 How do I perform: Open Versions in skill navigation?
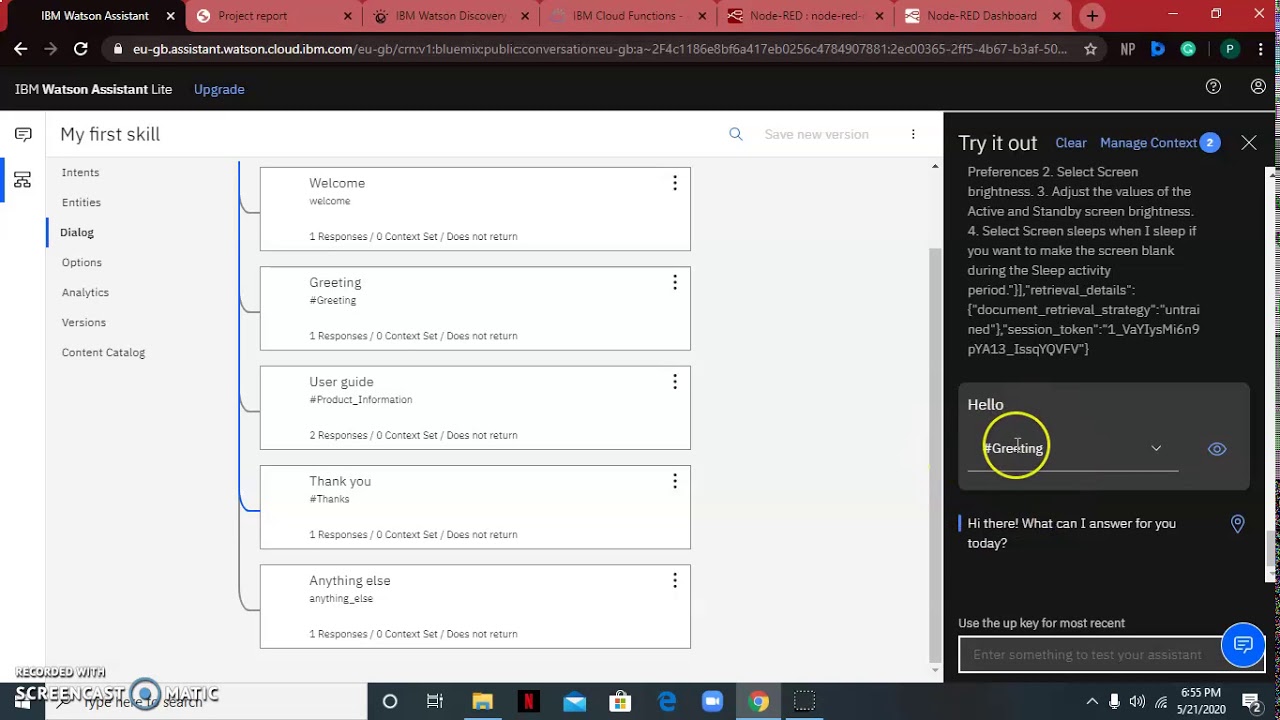coord(84,323)
